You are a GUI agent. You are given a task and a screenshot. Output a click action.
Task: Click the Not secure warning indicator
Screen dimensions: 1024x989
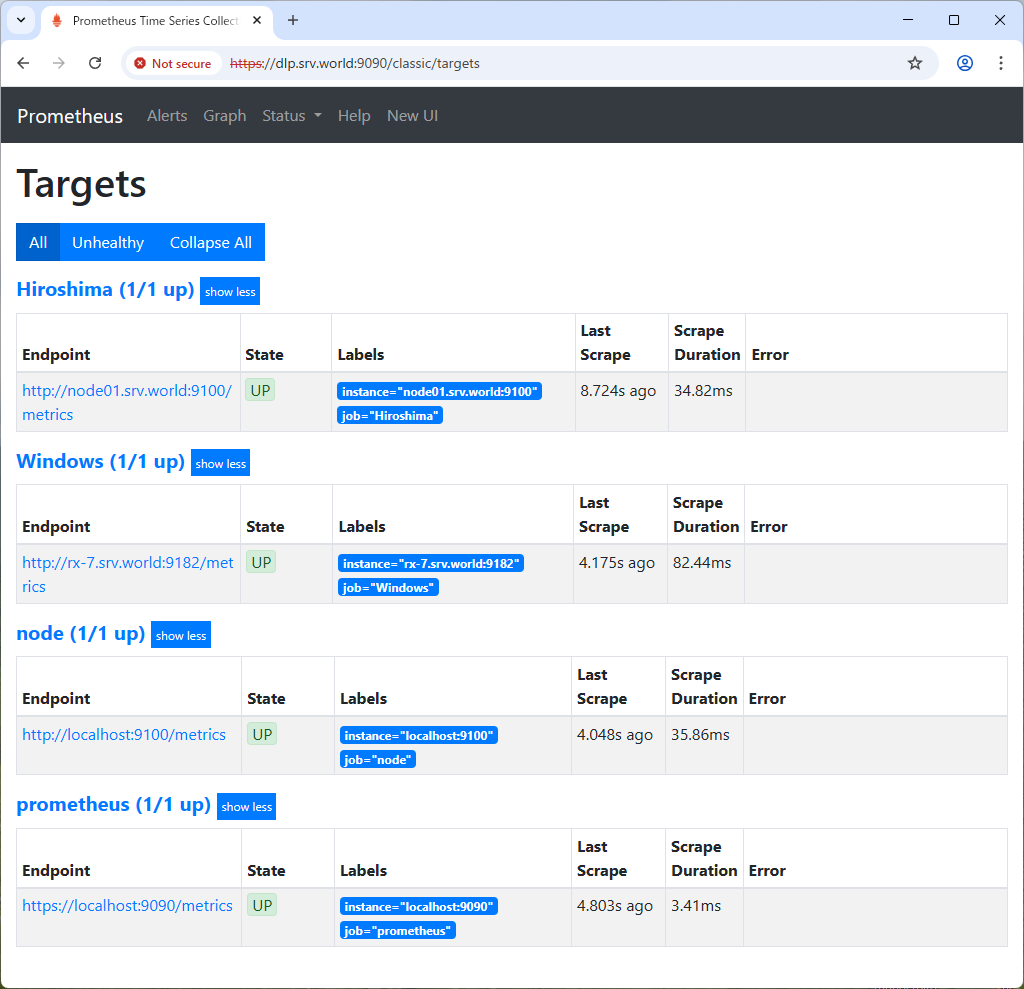(173, 62)
